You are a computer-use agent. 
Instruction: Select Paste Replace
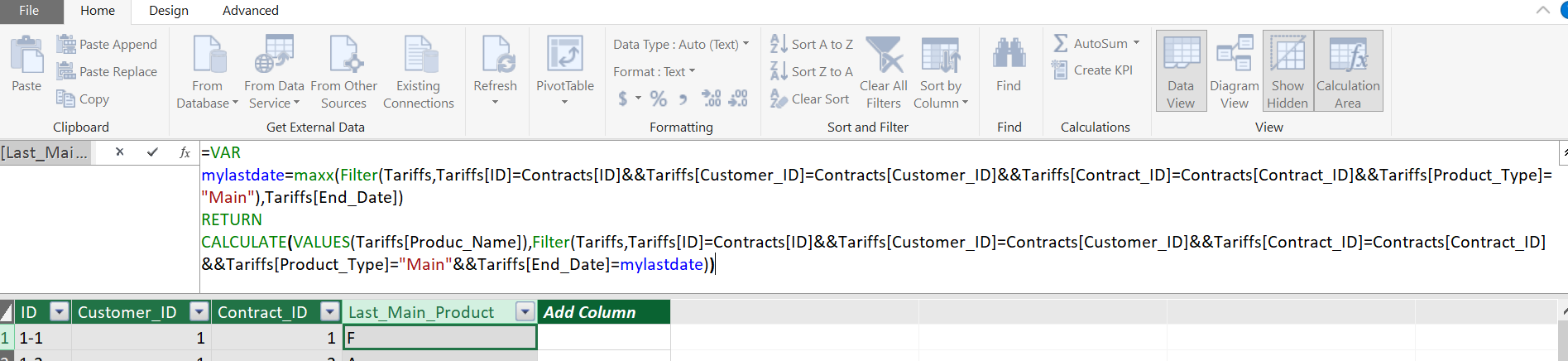[x=107, y=71]
